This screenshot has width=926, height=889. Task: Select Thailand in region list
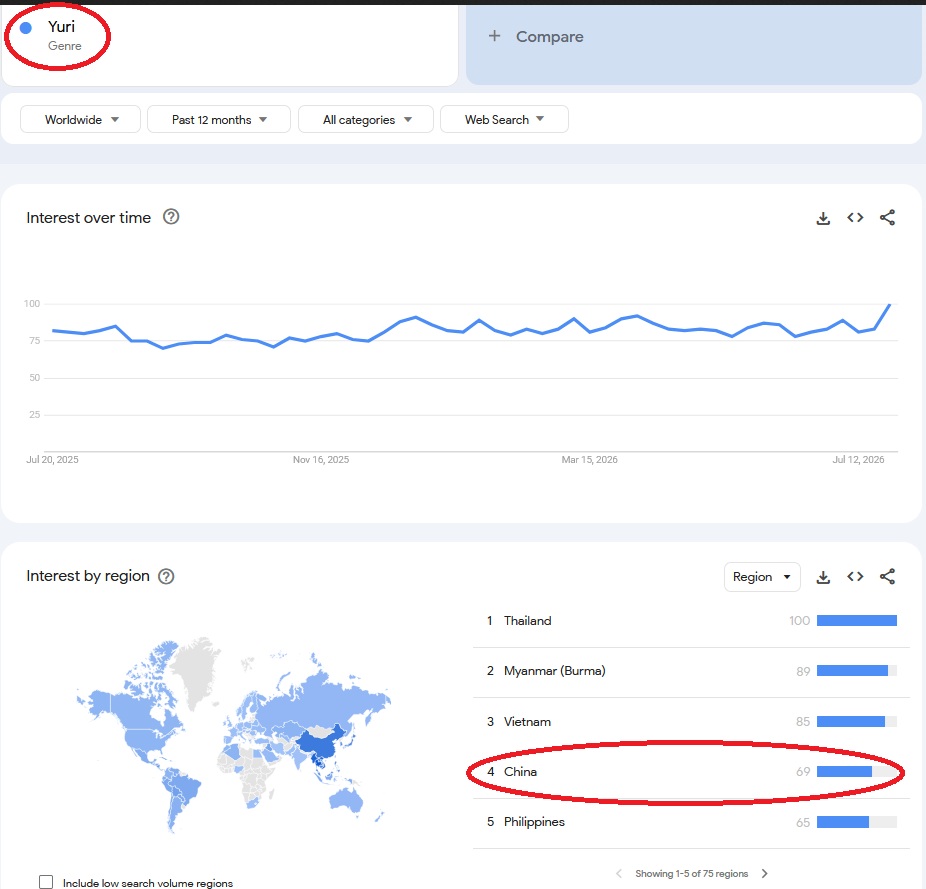(691, 621)
